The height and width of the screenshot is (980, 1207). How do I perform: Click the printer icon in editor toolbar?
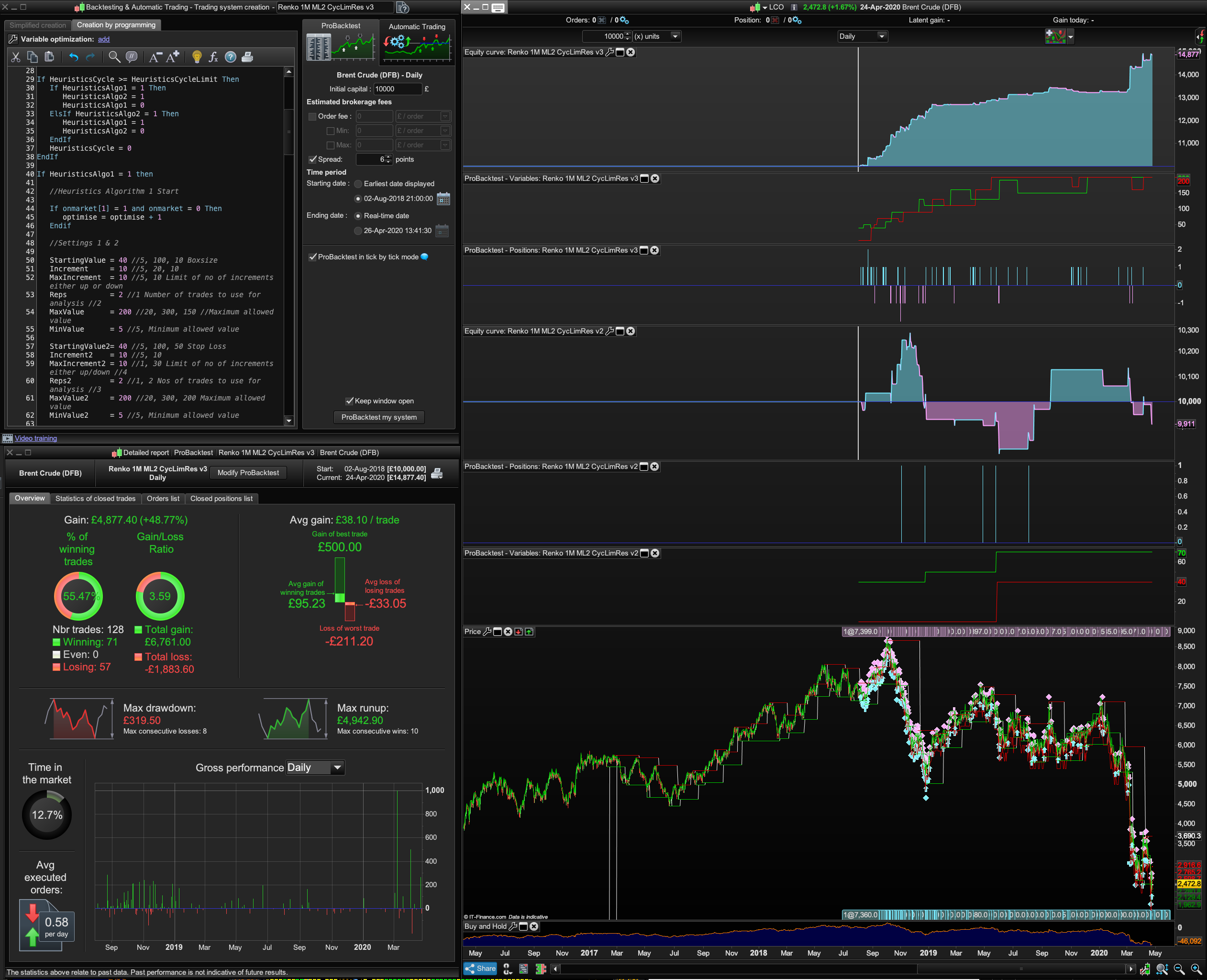click(247, 57)
